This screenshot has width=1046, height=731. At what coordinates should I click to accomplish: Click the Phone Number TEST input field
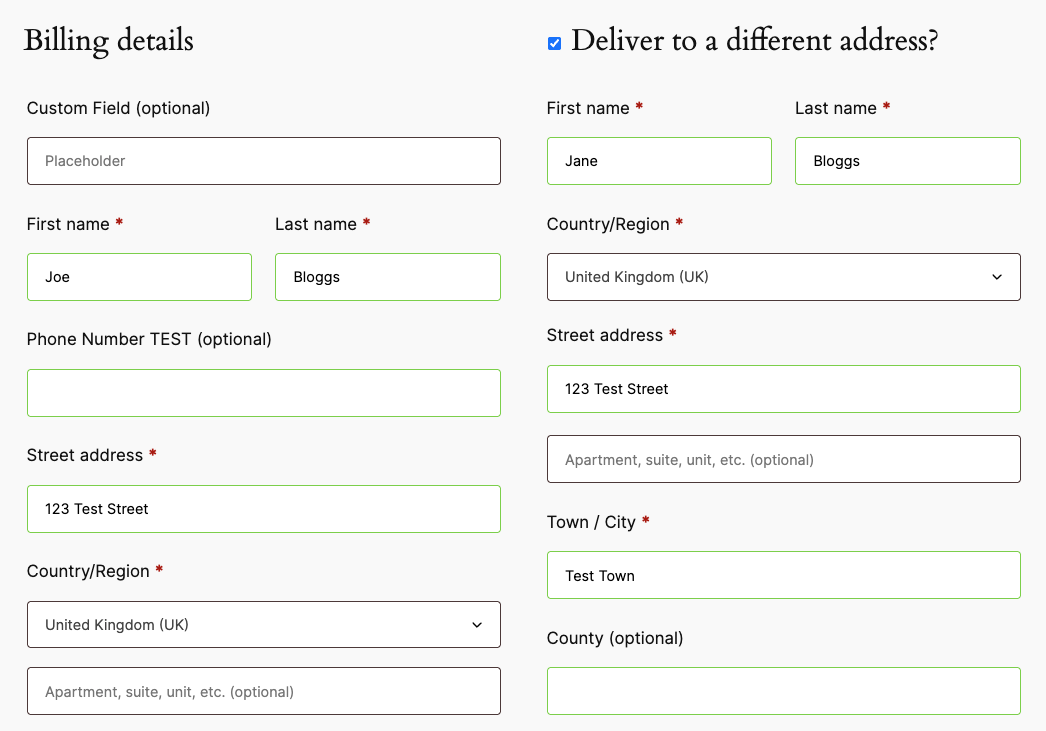point(263,393)
